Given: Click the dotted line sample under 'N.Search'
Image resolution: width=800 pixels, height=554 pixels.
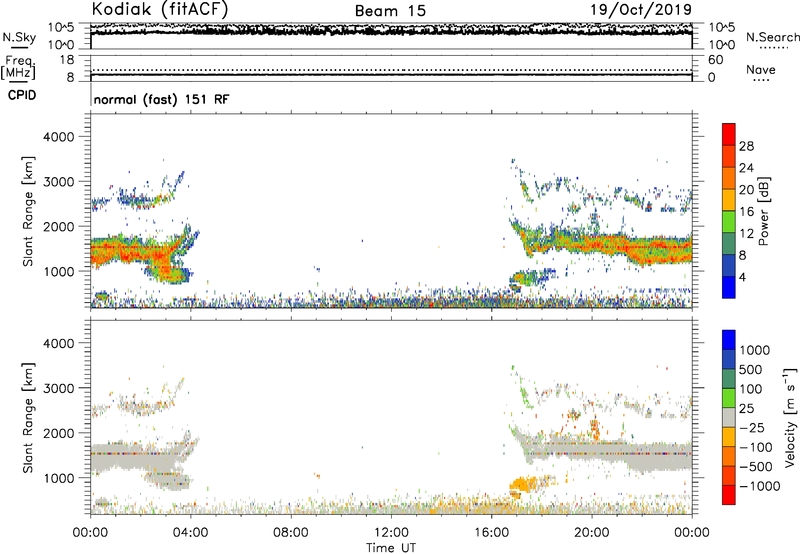Looking at the screenshot, I should [774, 48].
